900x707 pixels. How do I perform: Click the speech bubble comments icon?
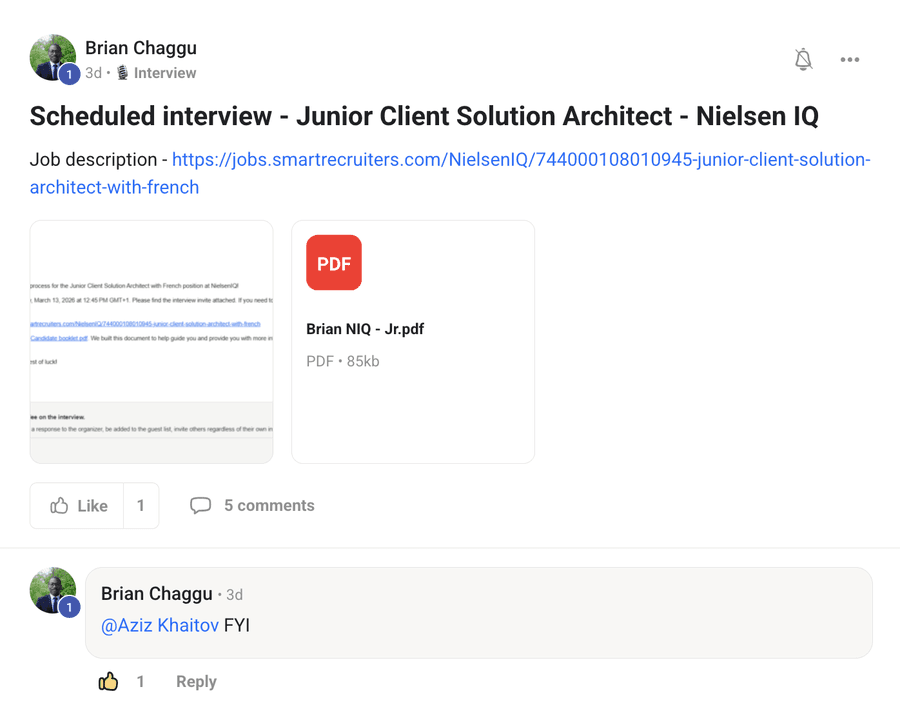coord(200,506)
